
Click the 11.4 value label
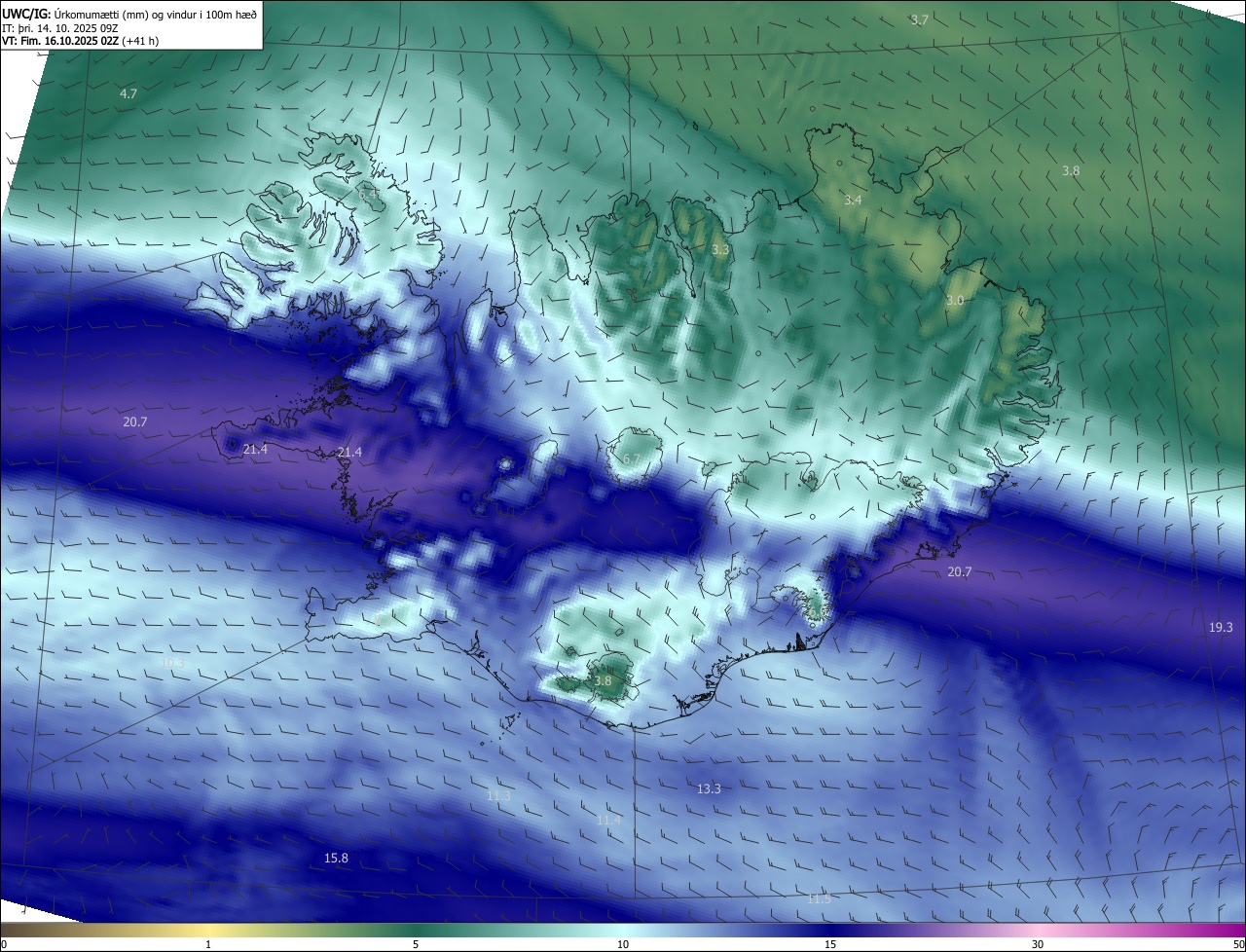[x=608, y=821]
